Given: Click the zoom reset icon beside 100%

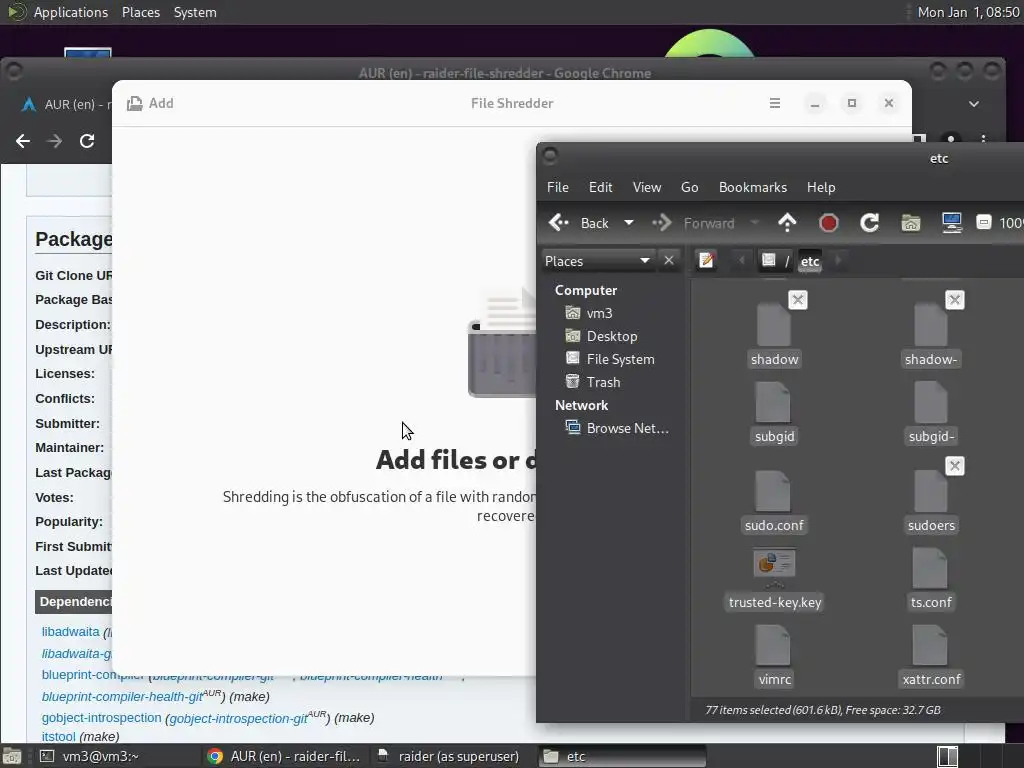Looking at the screenshot, I should (984, 223).
